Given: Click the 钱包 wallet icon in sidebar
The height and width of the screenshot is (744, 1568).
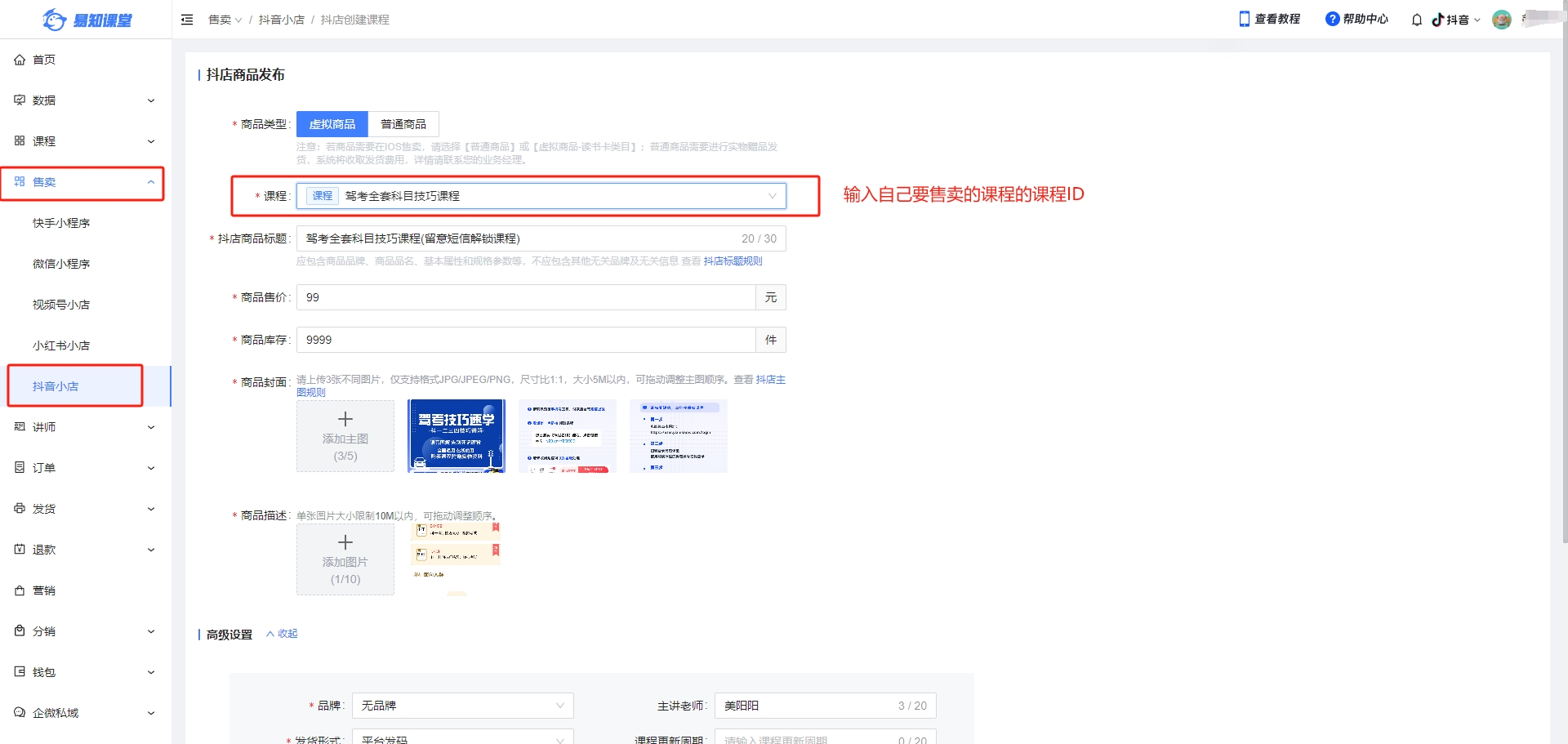Looking at the screenshot, I should click(x=20, y=672).
